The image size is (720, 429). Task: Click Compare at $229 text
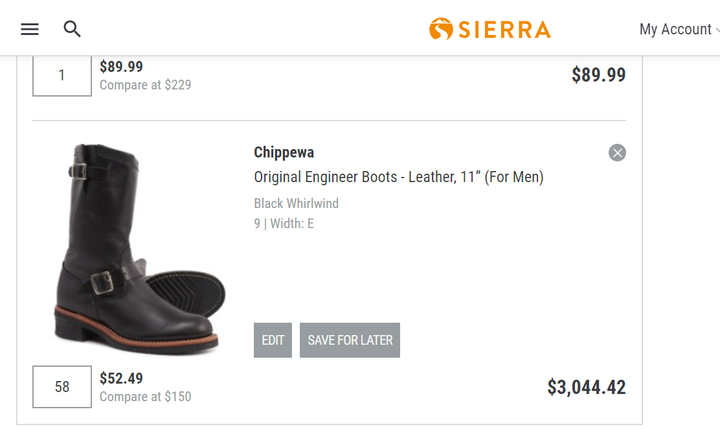point(146,85)
